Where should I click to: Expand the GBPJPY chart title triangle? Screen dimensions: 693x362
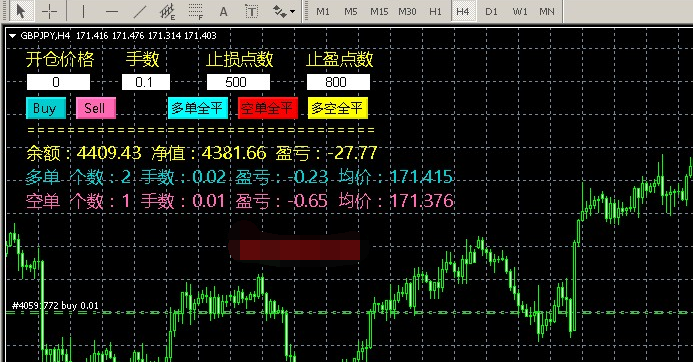pos(12,36)
